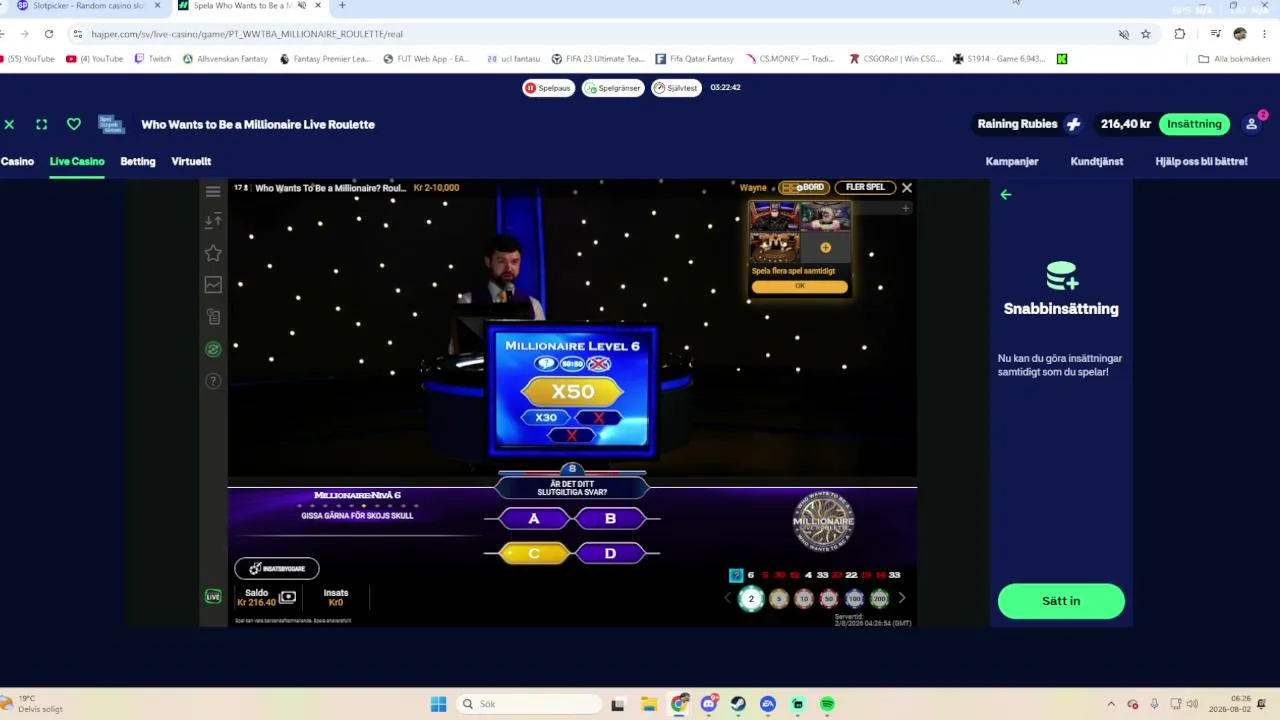
Task: Close the live game video with X
Action: click(907, 187)
